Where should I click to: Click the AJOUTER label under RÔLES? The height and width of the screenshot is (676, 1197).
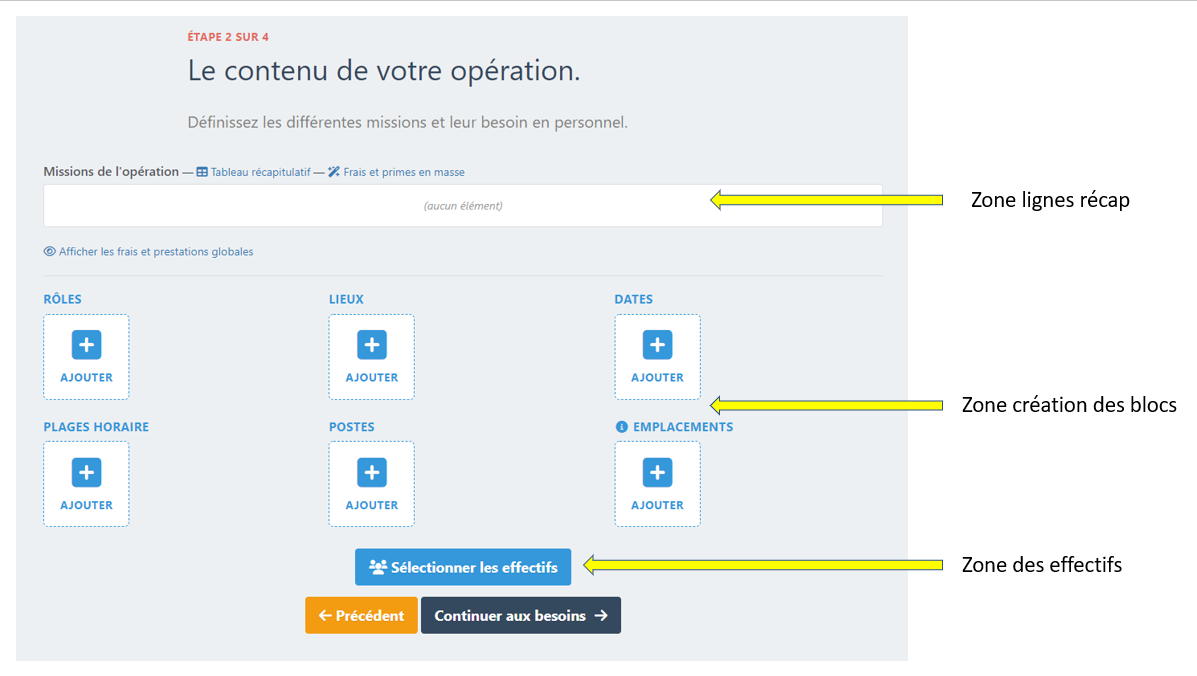(x=86, y=378)
